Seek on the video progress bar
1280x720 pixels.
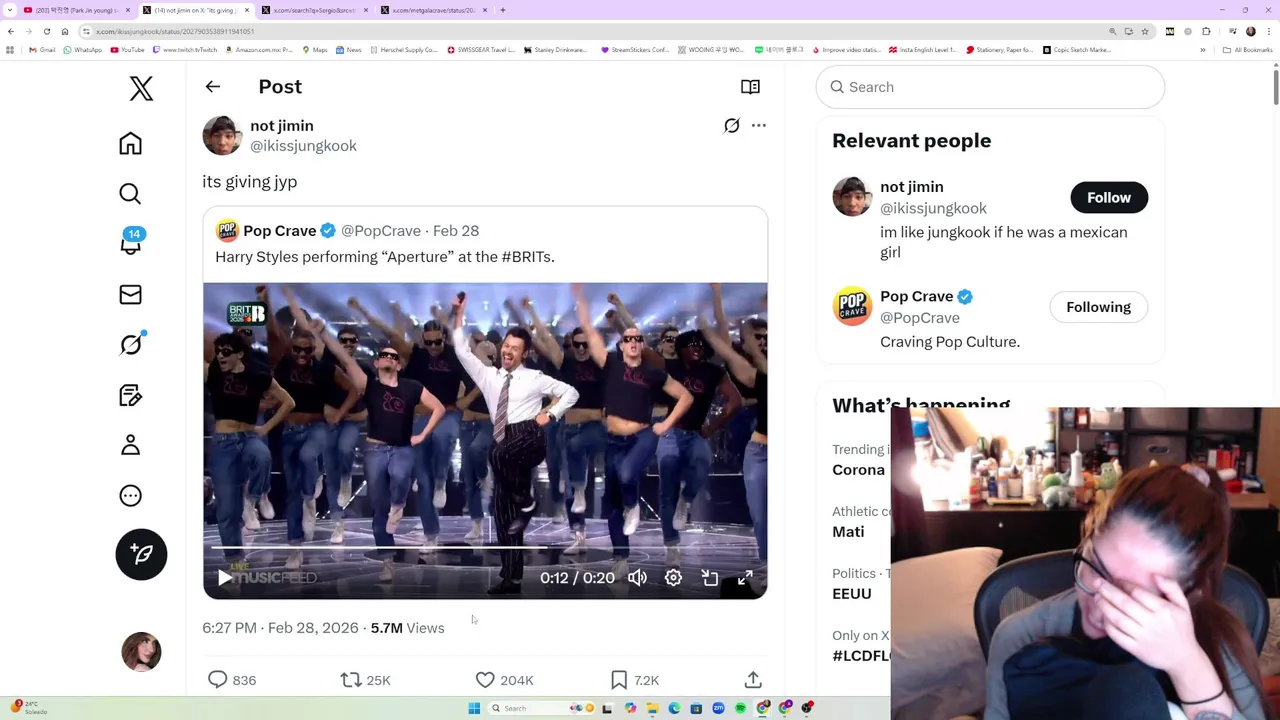485,549
